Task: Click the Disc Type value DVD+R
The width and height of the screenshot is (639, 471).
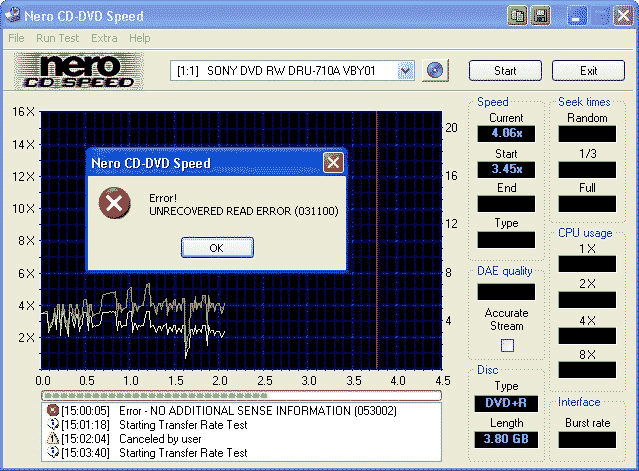Action: pos(506,403)
